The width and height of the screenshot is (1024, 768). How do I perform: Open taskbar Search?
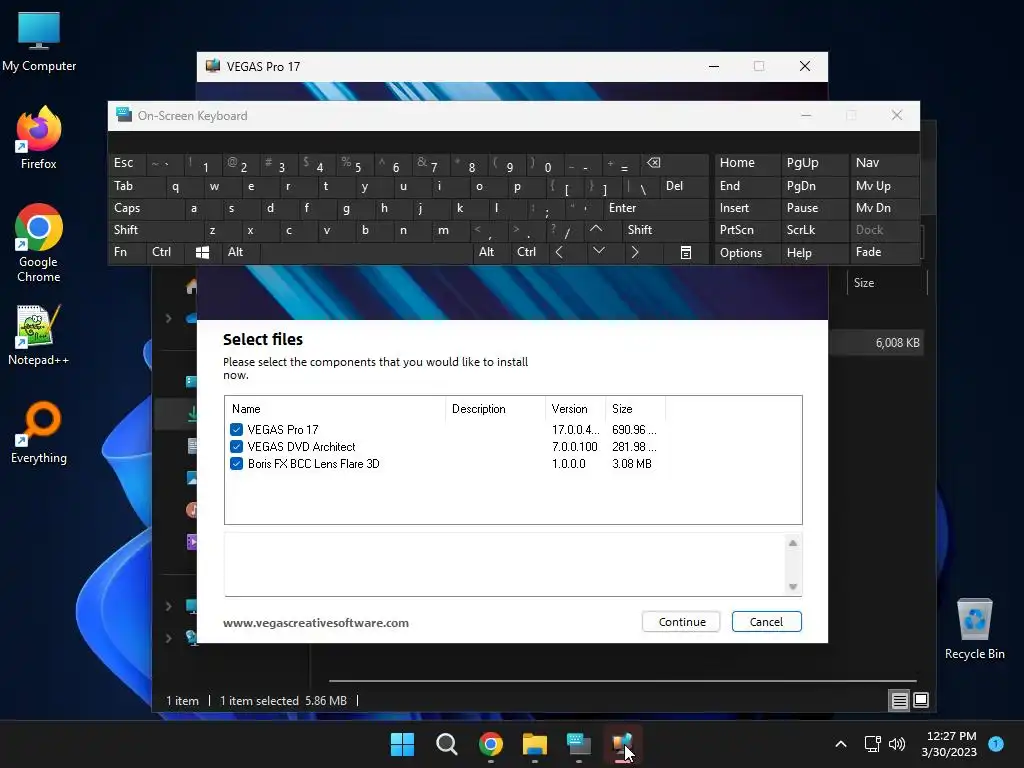pyautogui.click(x=447, y=744)
